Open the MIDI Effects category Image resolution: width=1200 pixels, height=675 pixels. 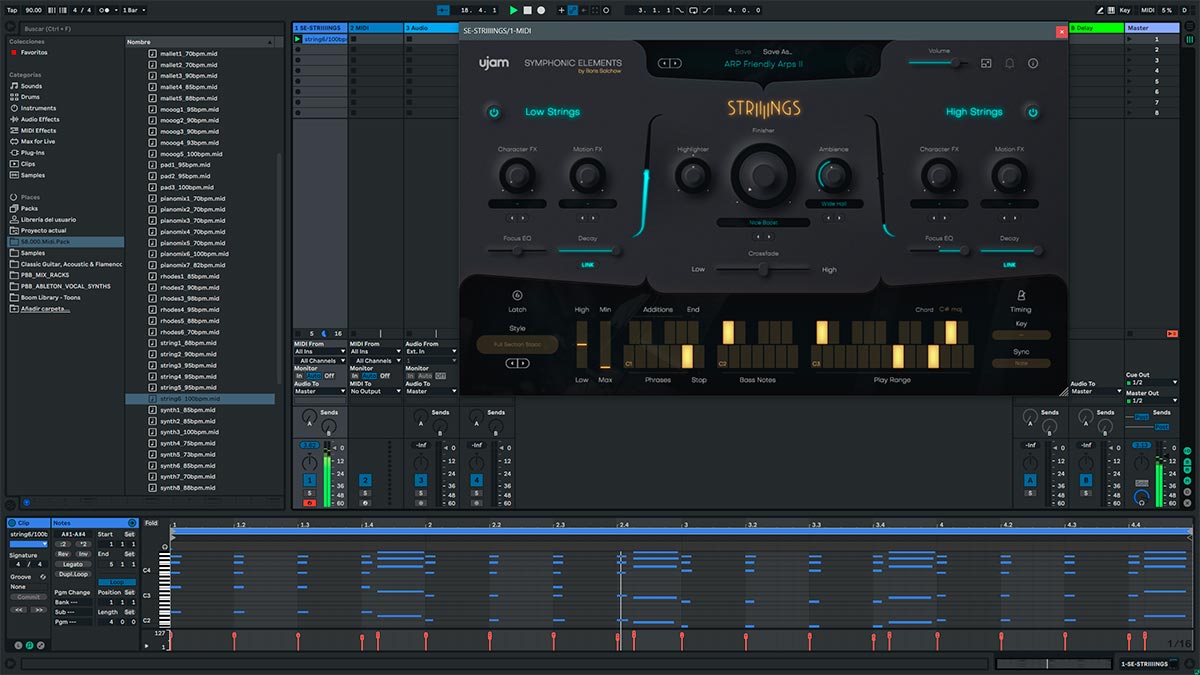click(x=38, y=130)
